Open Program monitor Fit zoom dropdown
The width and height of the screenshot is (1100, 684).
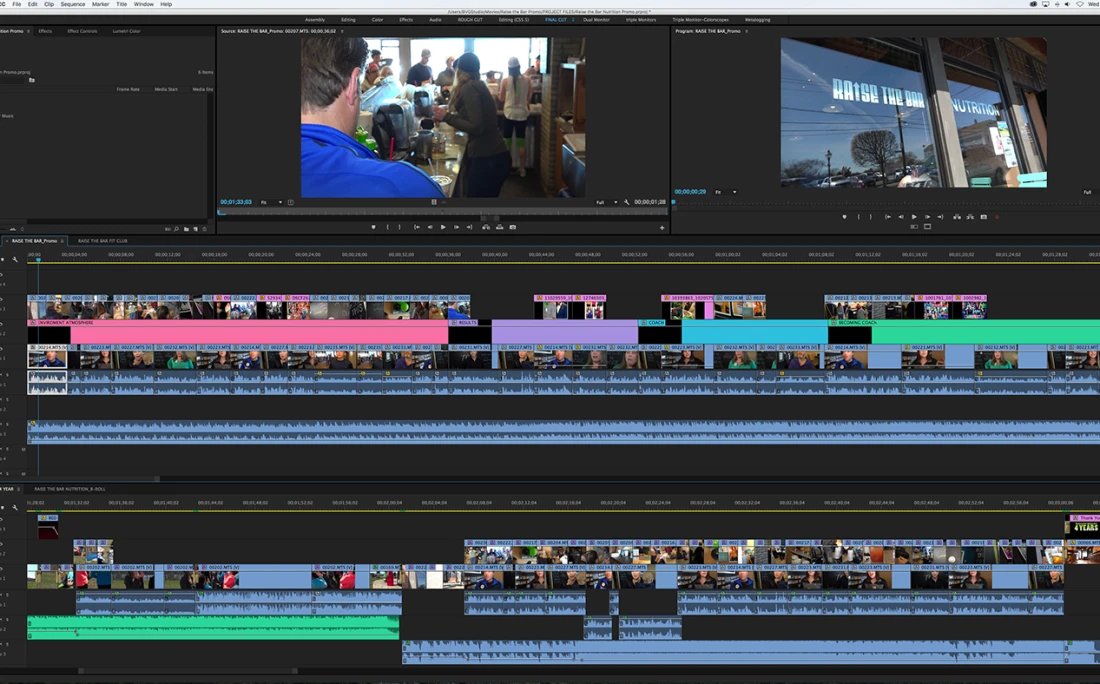[x=725, y=192]
